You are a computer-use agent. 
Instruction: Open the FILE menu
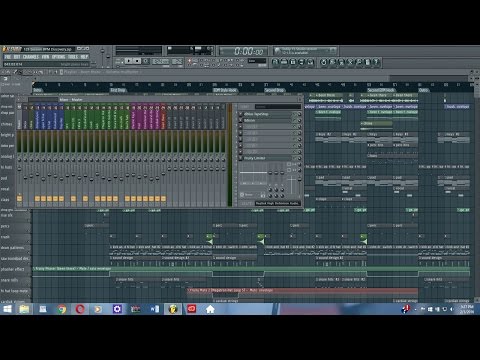tap(7, 57)
